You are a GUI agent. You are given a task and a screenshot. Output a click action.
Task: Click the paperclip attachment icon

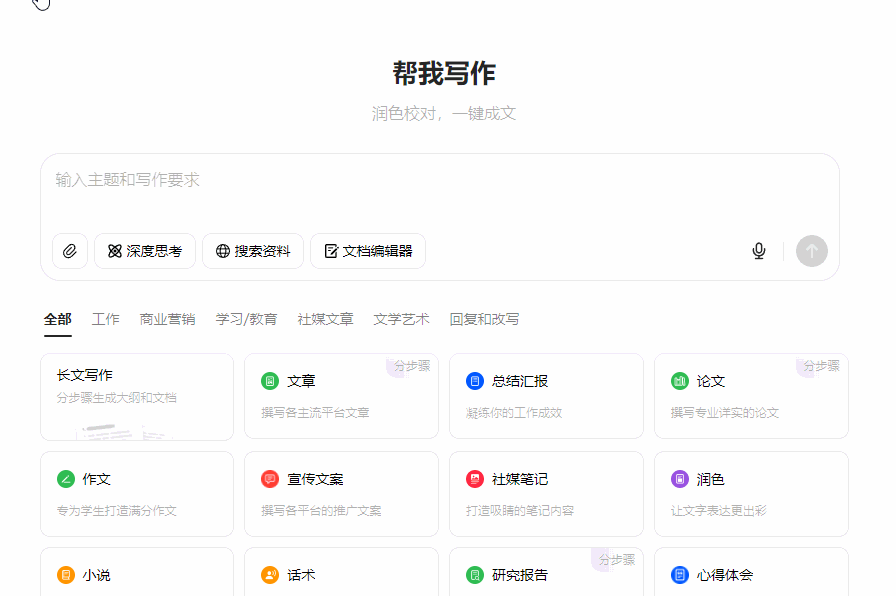[x=70, y=251]
